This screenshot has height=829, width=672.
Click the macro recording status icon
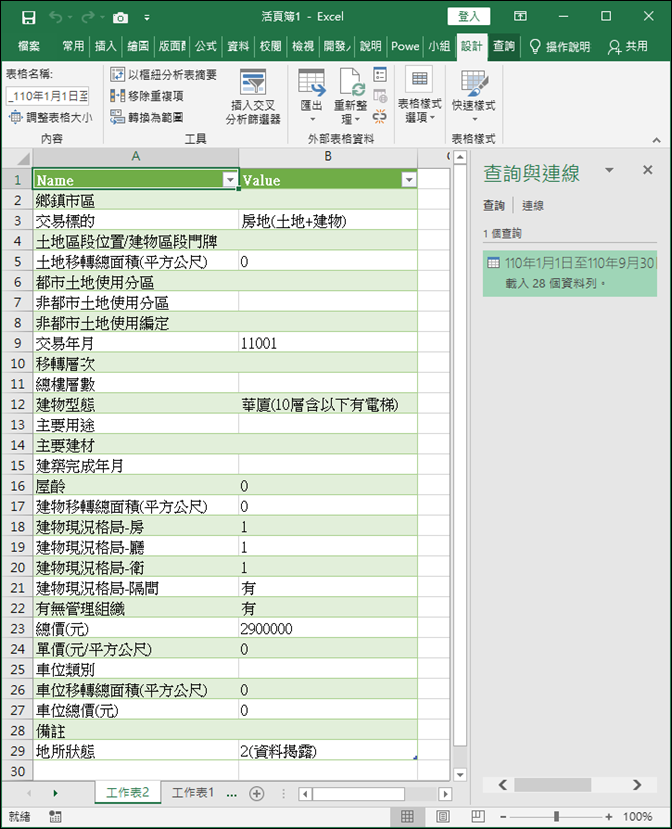[x=55, y=817]
